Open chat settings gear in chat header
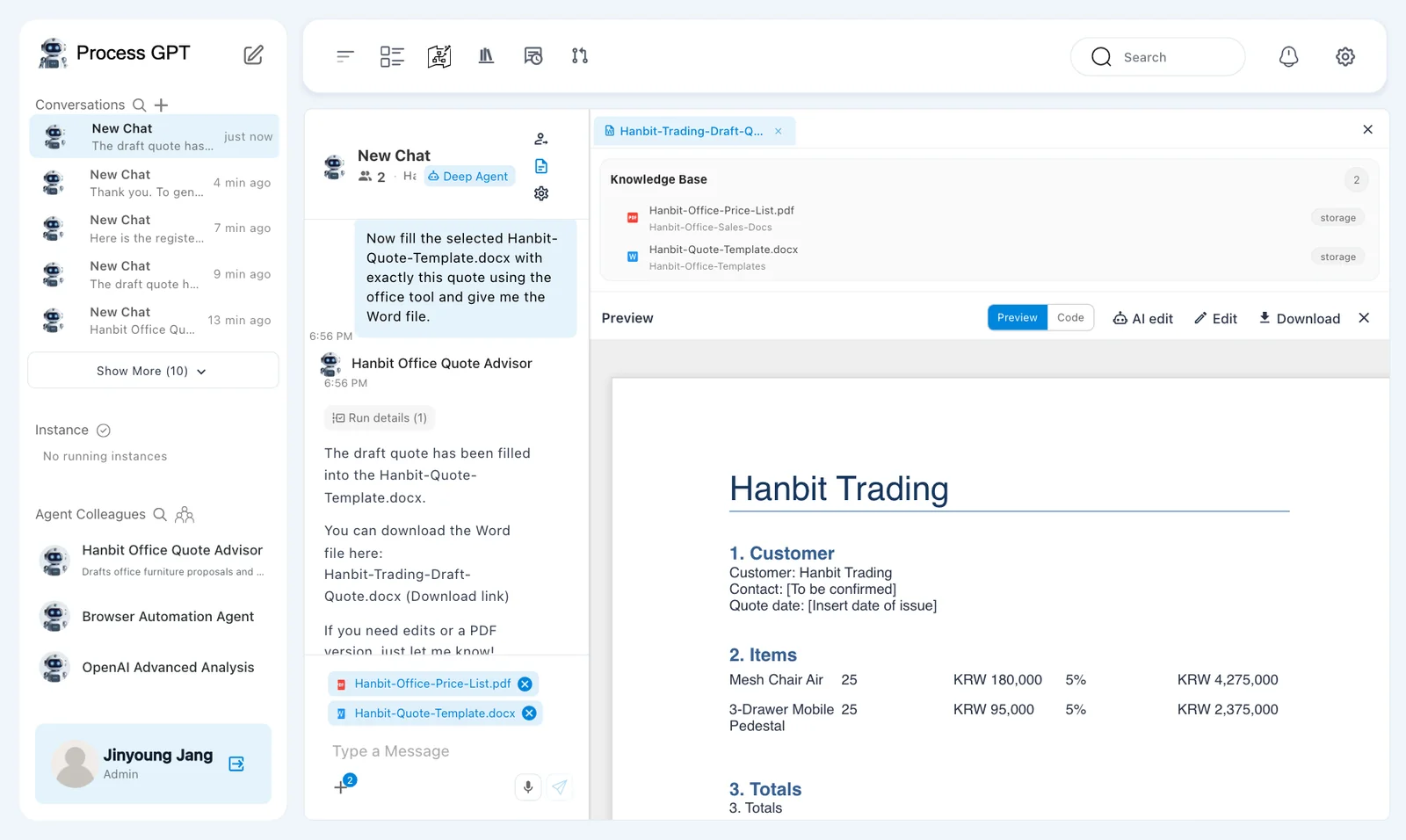This screenshot has width=1406, height=840. 541,193
